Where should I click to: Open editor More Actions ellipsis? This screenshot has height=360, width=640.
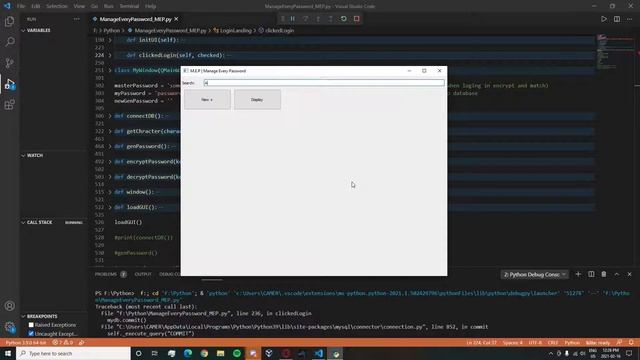(x=629, y=19)
